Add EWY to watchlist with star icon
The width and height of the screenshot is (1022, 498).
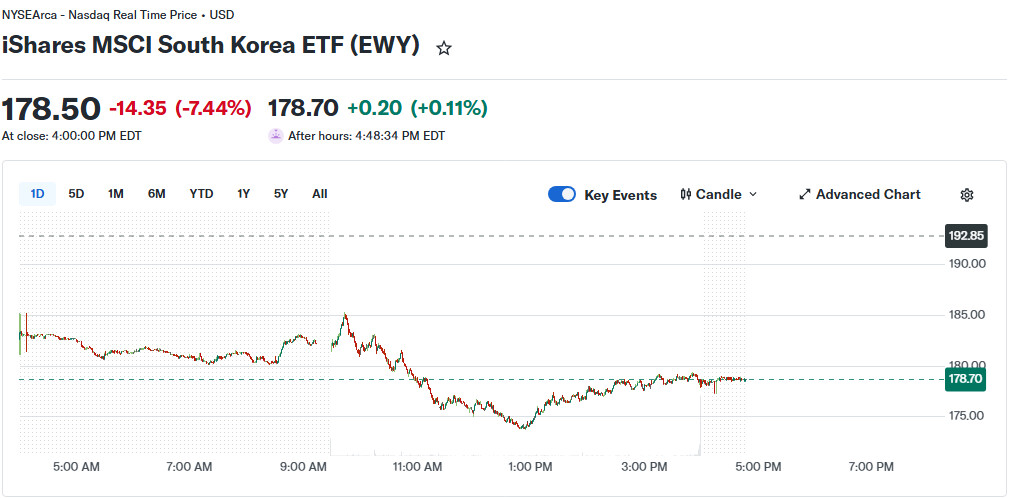444,48
